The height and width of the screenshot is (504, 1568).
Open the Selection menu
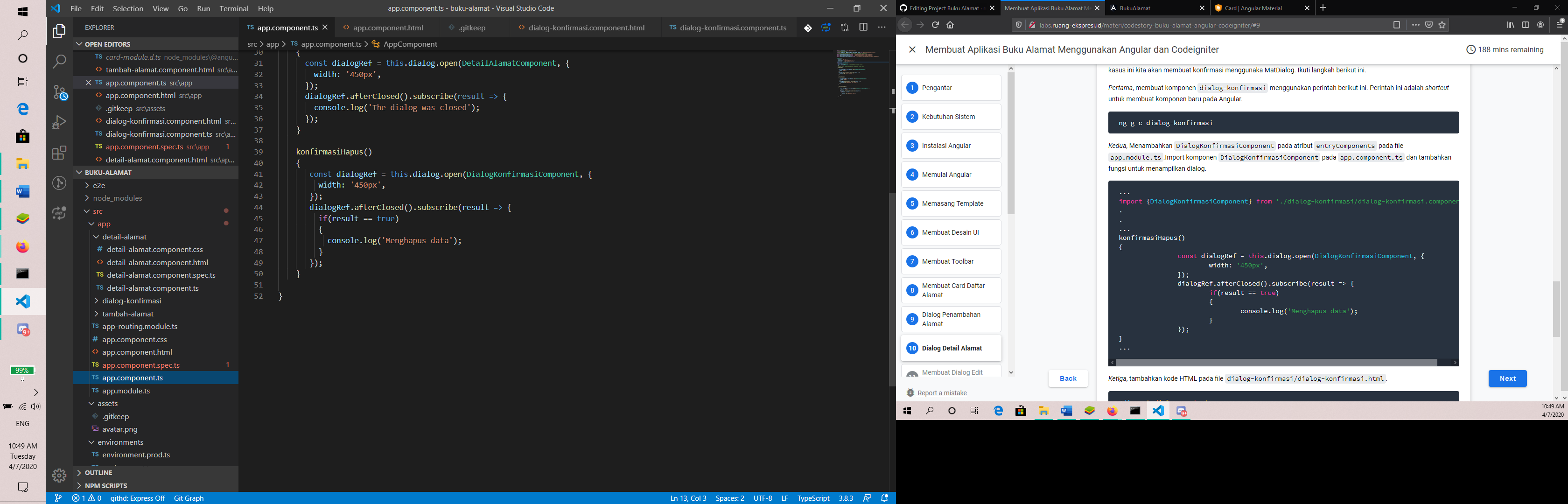pos(128,8)
